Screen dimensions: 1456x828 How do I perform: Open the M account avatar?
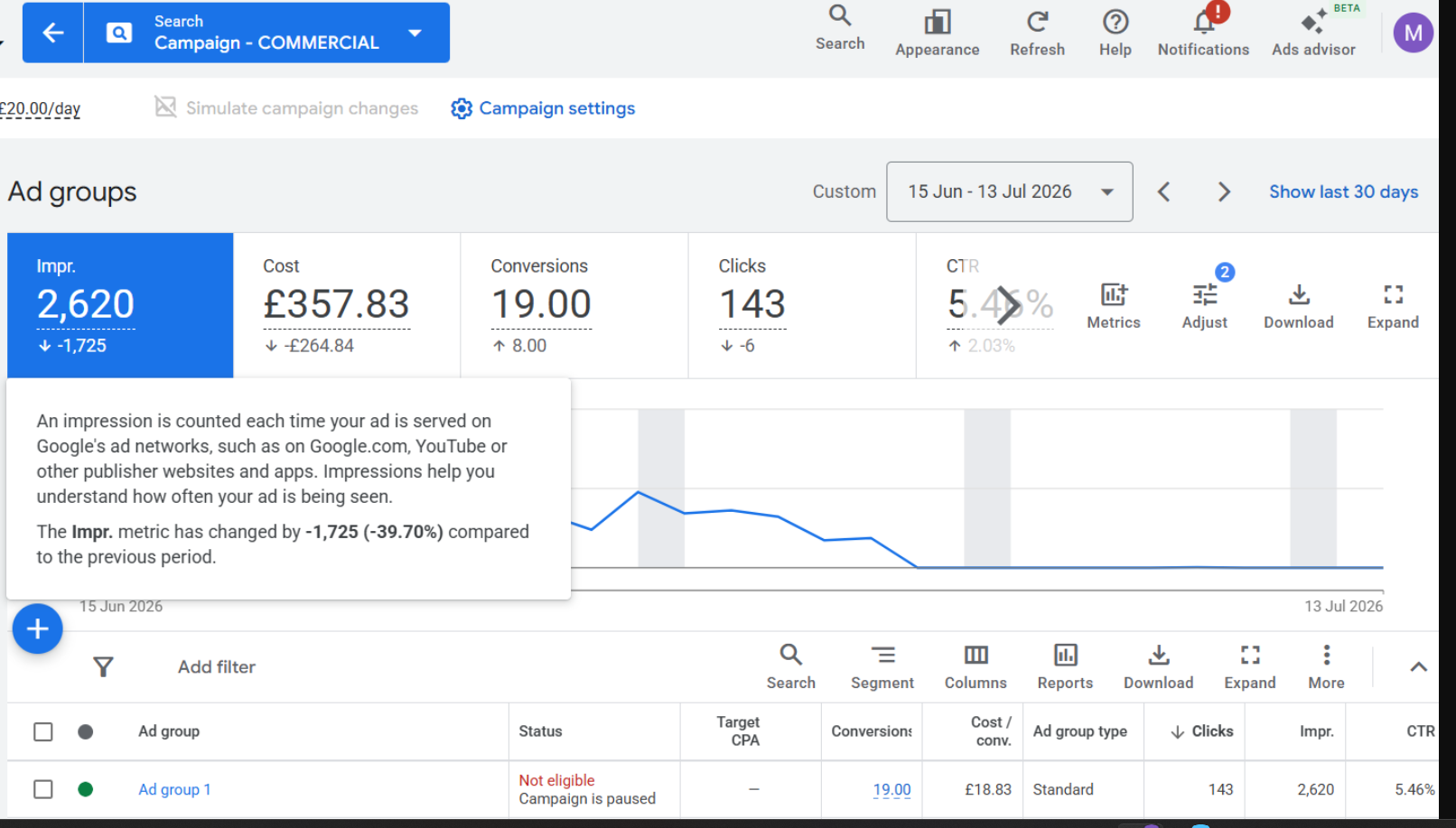pos(1413,33)
